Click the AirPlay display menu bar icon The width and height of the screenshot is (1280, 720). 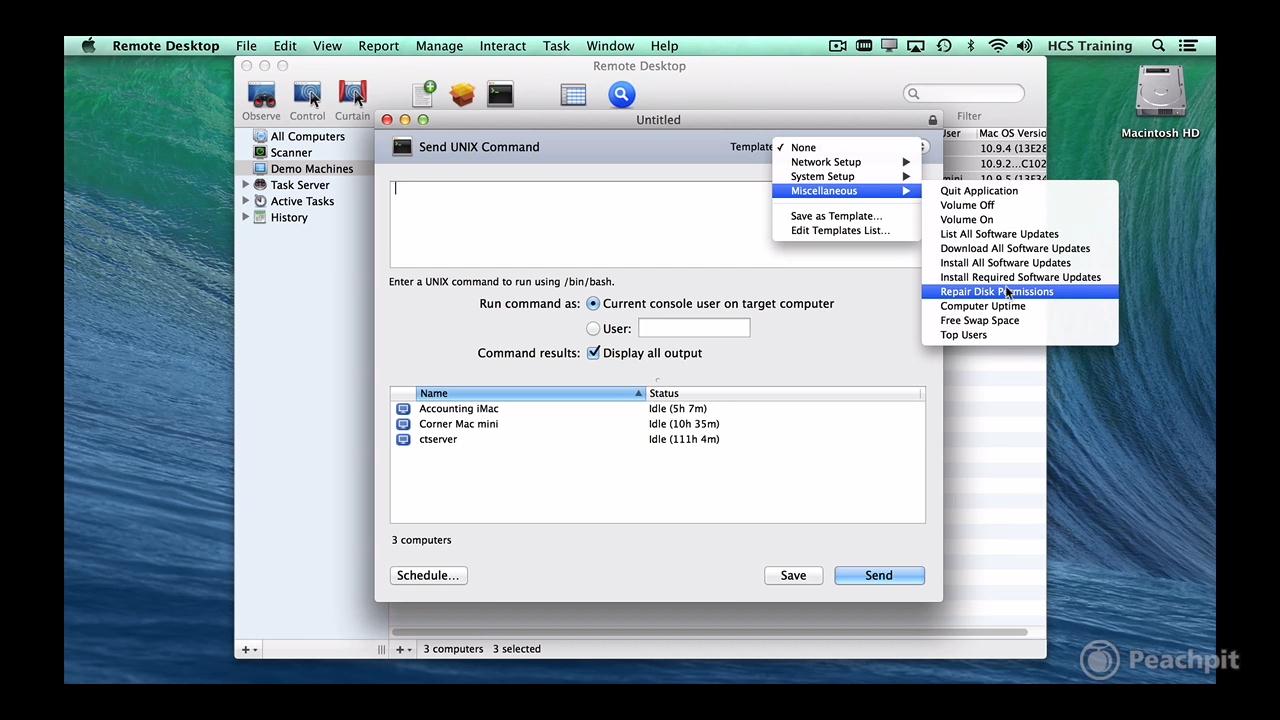pyautogui.click(x=916, y=46)
